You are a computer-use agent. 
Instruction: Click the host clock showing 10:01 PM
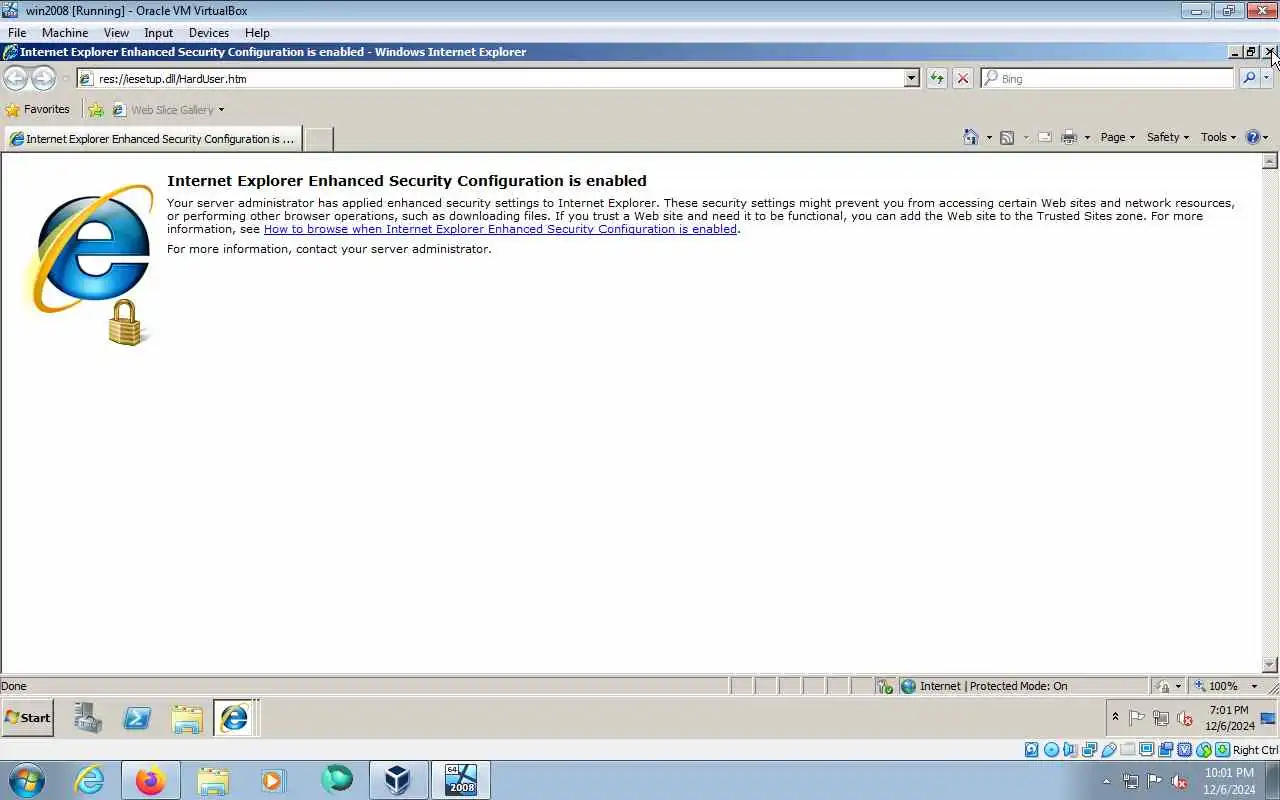(1229, 781)
